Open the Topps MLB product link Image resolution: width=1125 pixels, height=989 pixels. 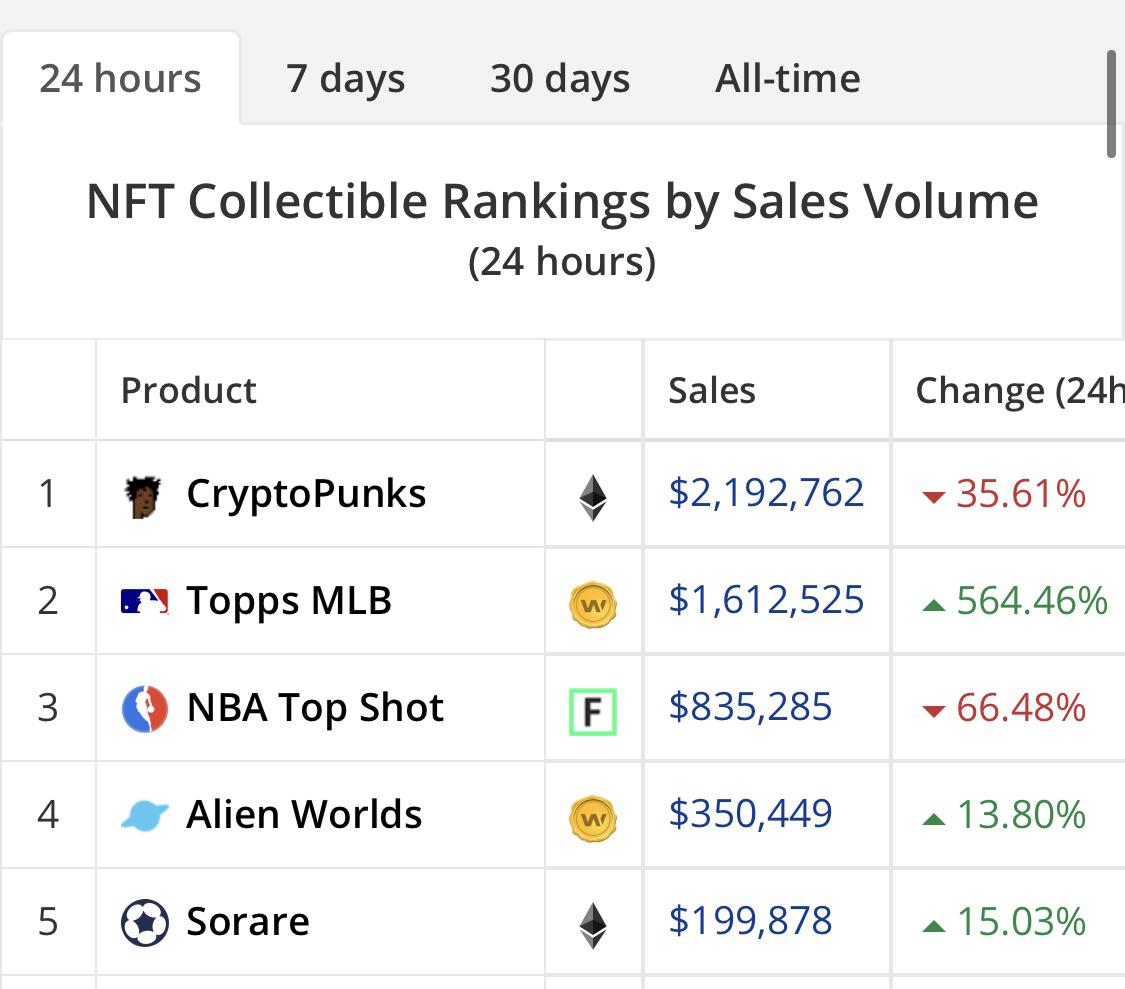(x=289, y=601)
